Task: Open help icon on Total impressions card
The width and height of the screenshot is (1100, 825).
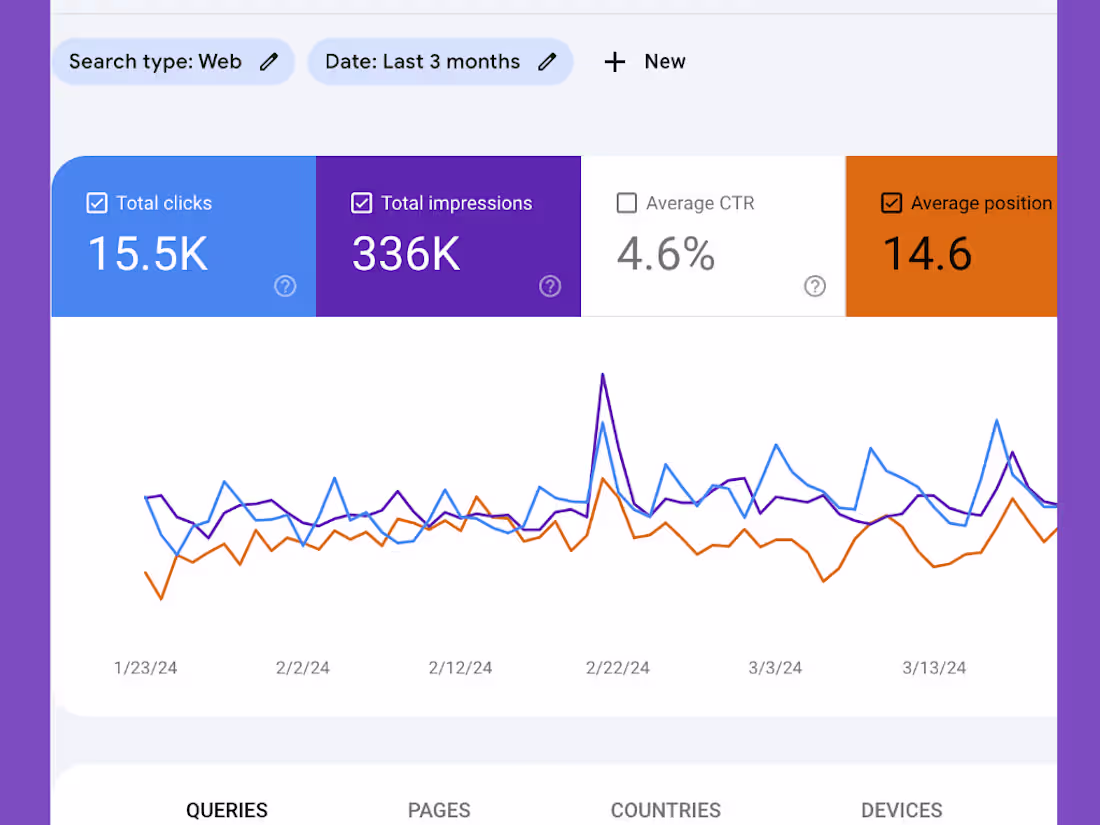Action: coord(550,287)
